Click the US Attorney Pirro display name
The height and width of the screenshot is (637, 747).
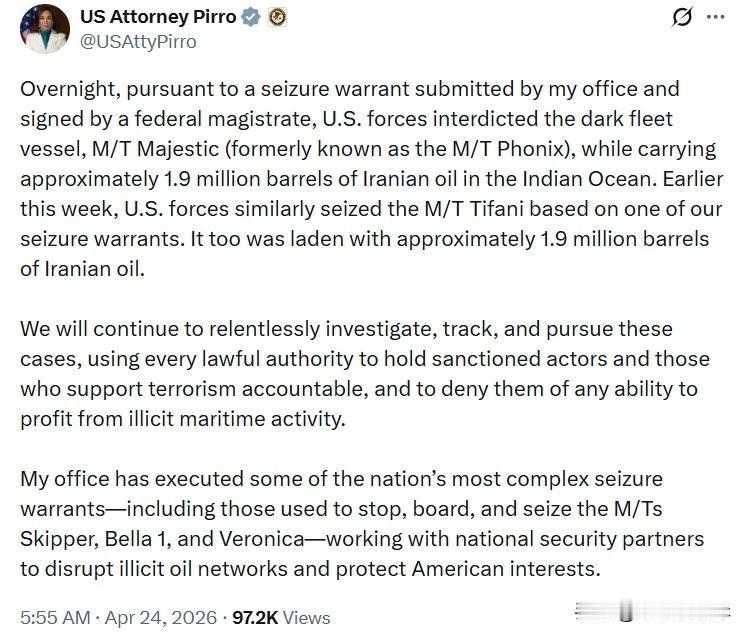[160, 18]
